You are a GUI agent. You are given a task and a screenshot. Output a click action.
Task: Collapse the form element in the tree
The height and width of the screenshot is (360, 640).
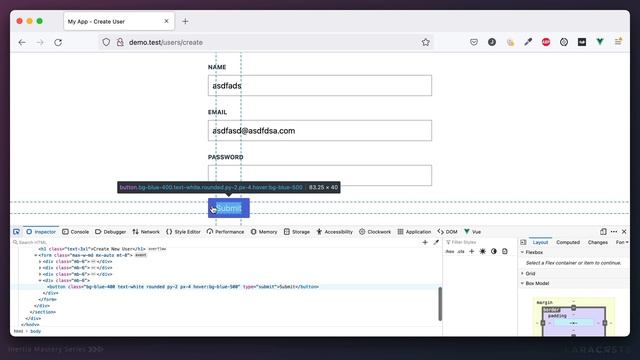(36, 255)
